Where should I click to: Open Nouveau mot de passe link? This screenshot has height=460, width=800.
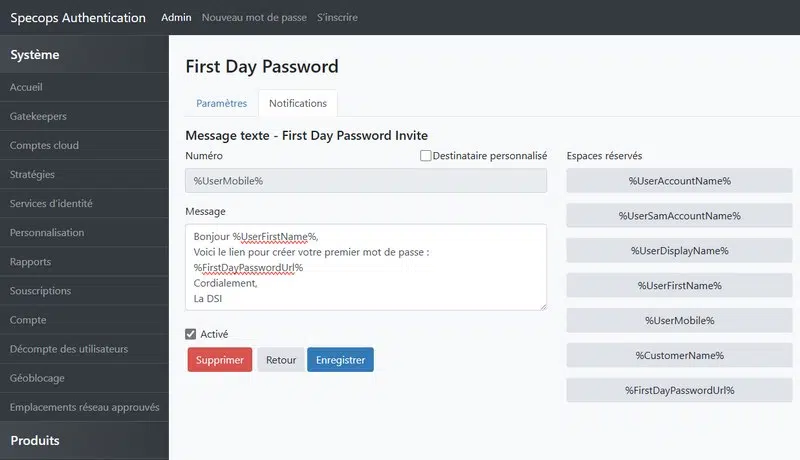click(254, 18)
